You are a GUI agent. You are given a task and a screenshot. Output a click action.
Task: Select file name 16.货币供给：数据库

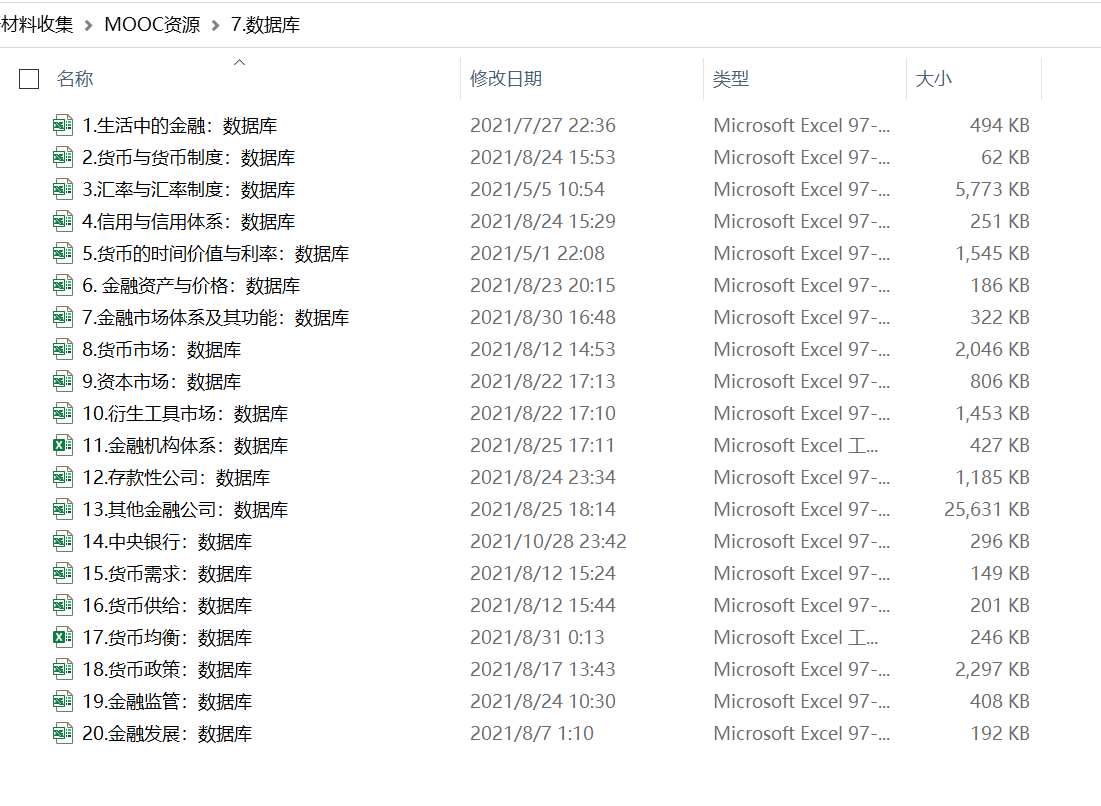(167, 606)
